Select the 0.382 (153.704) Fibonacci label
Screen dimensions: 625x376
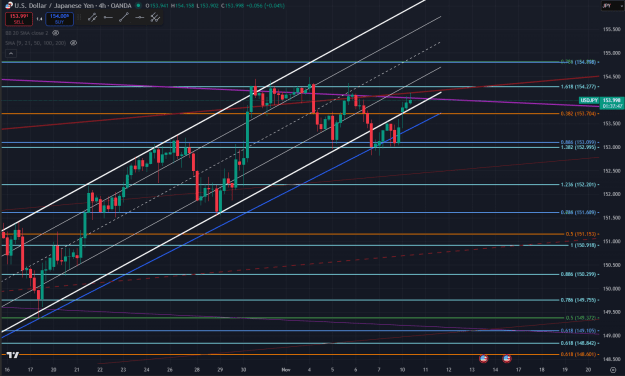pyautogui.click(x=578, y=114)
